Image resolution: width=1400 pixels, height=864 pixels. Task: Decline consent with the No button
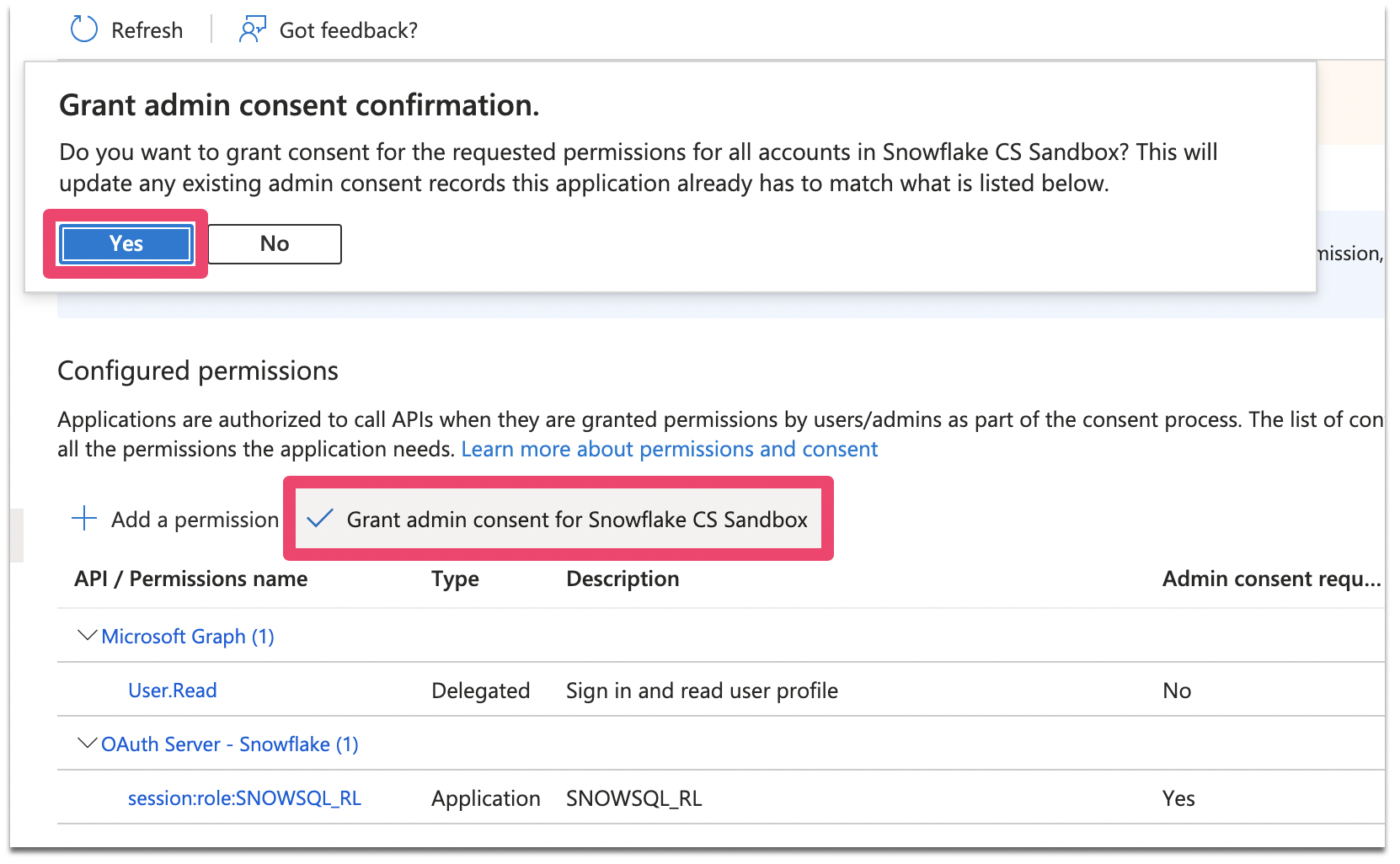275,244
